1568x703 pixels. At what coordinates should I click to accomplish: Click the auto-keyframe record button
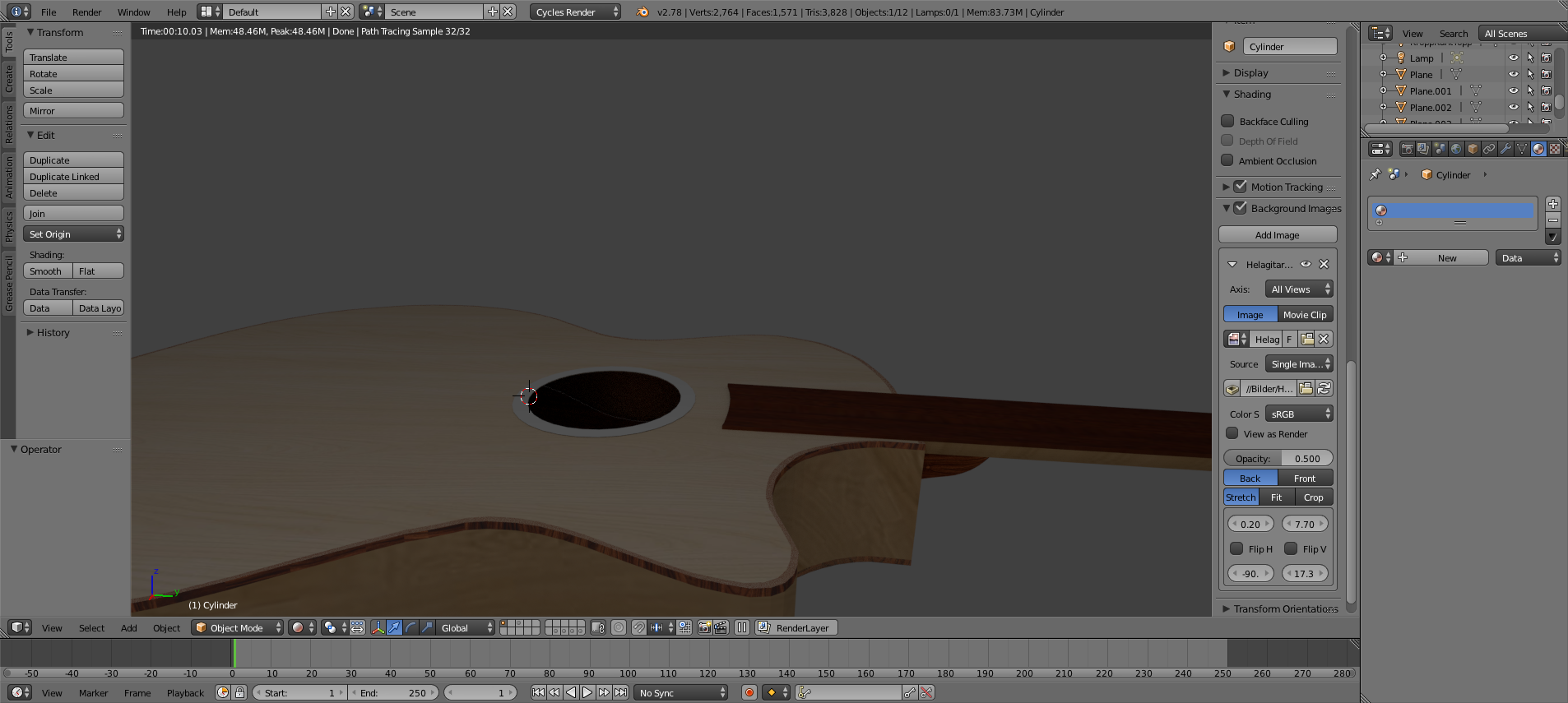click(x=749, y=692)
